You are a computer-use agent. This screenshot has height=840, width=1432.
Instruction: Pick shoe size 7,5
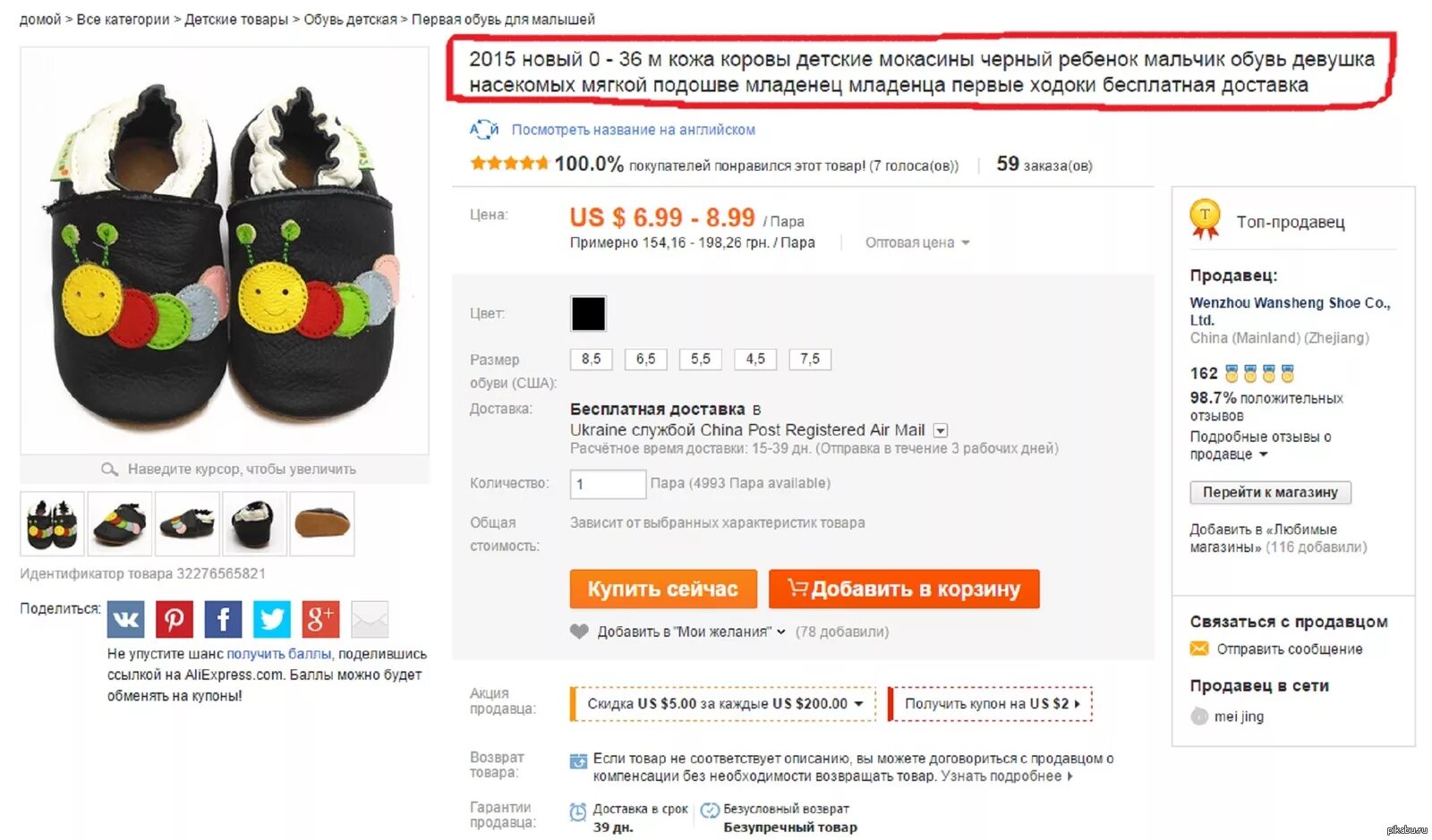click(x=810, y=359)
